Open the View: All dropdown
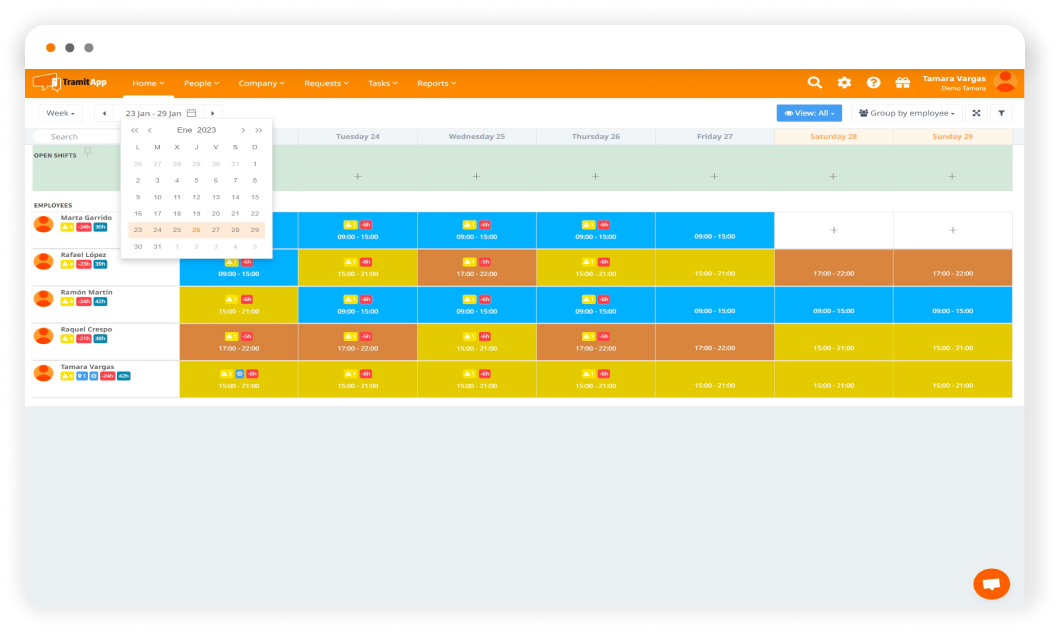The image size is (1061, 633). 808,114
